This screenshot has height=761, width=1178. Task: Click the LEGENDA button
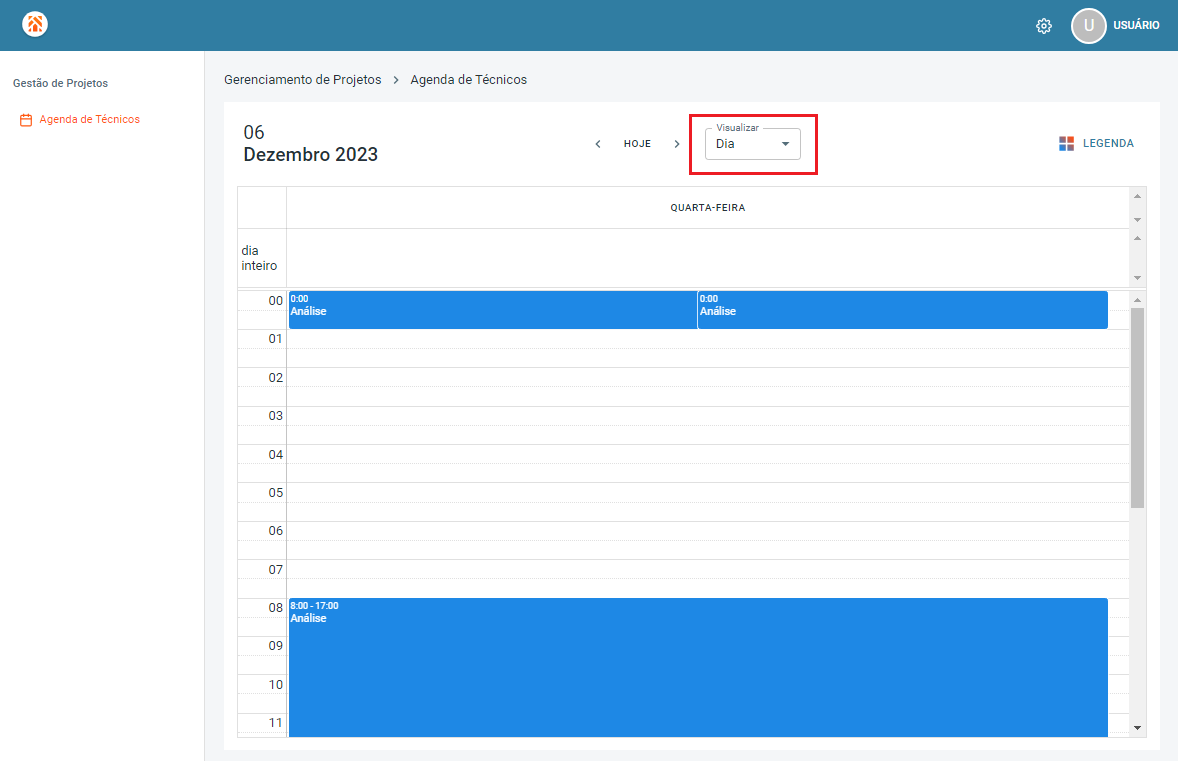click(1108, 143)
